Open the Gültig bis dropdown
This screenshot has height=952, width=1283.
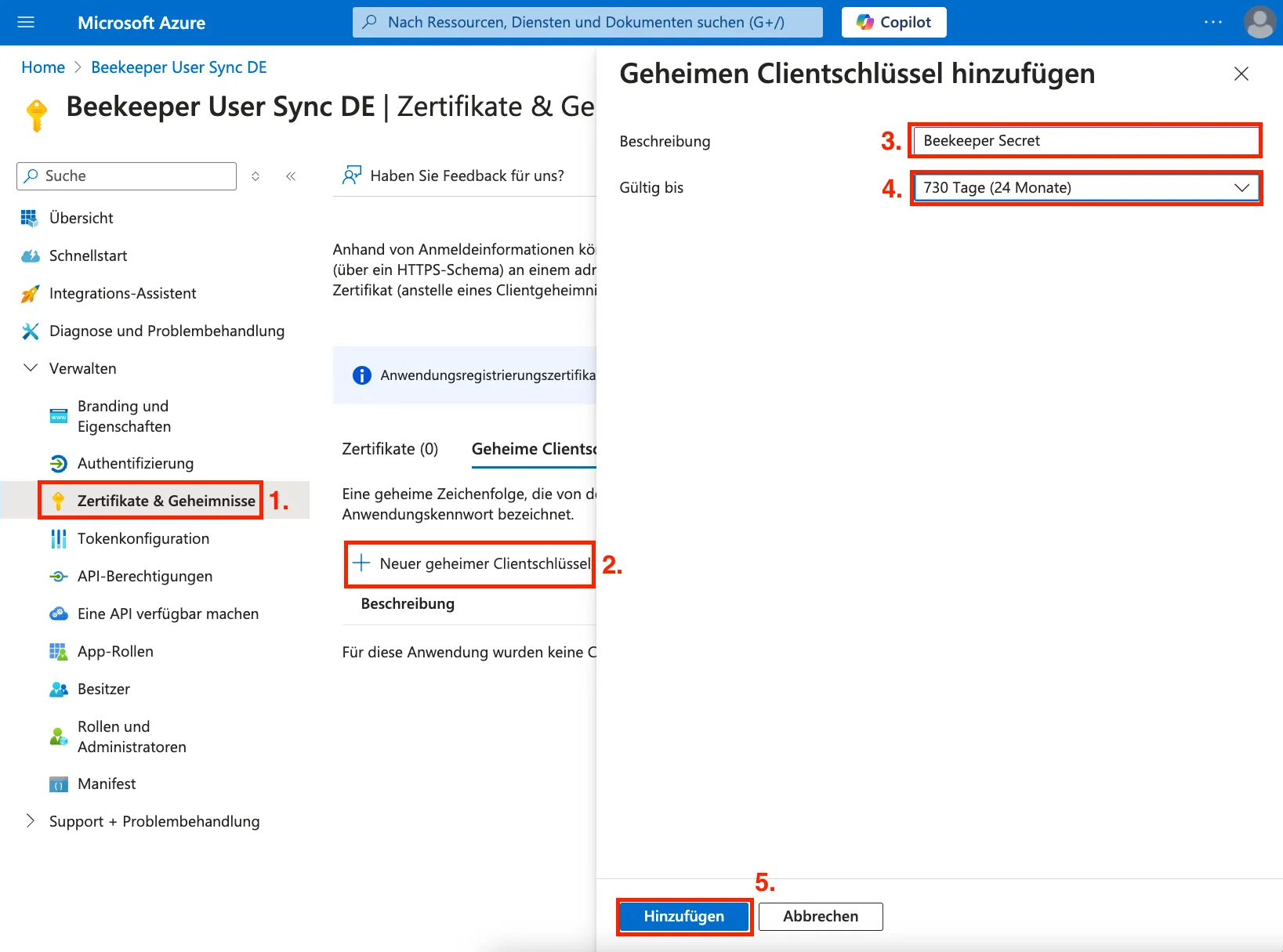pyautogui.click(x=1085, y=188)
